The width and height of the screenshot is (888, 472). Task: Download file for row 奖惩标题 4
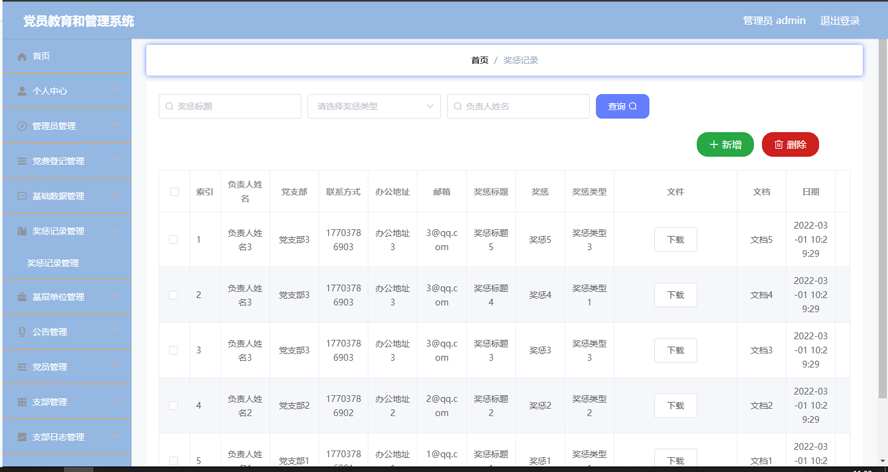[x=676, y=295]
